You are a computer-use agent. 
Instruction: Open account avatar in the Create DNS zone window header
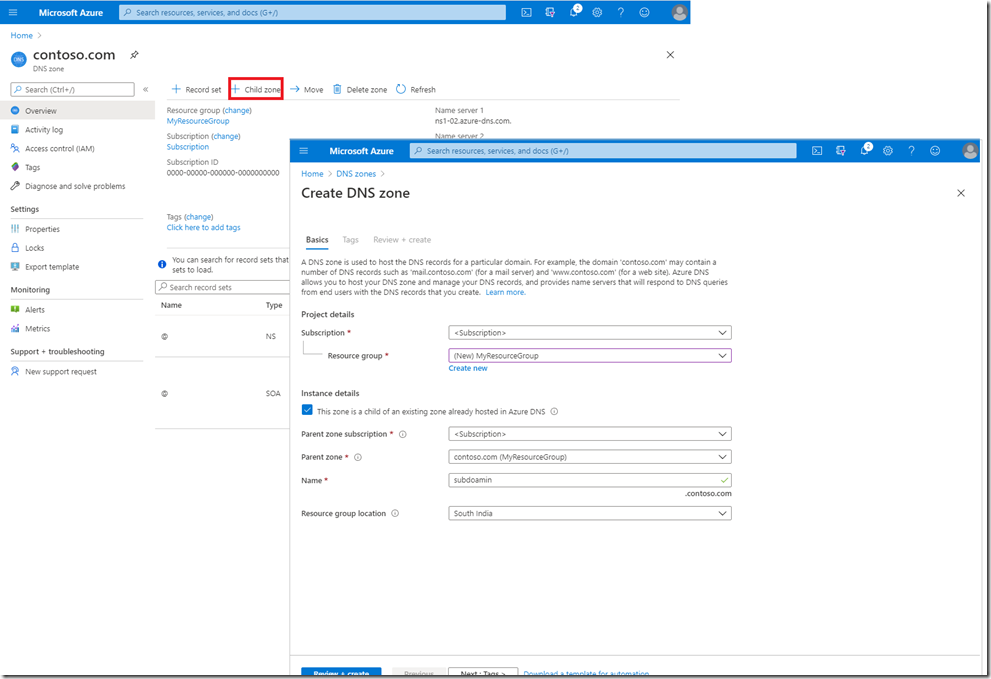tap(970, 150)
